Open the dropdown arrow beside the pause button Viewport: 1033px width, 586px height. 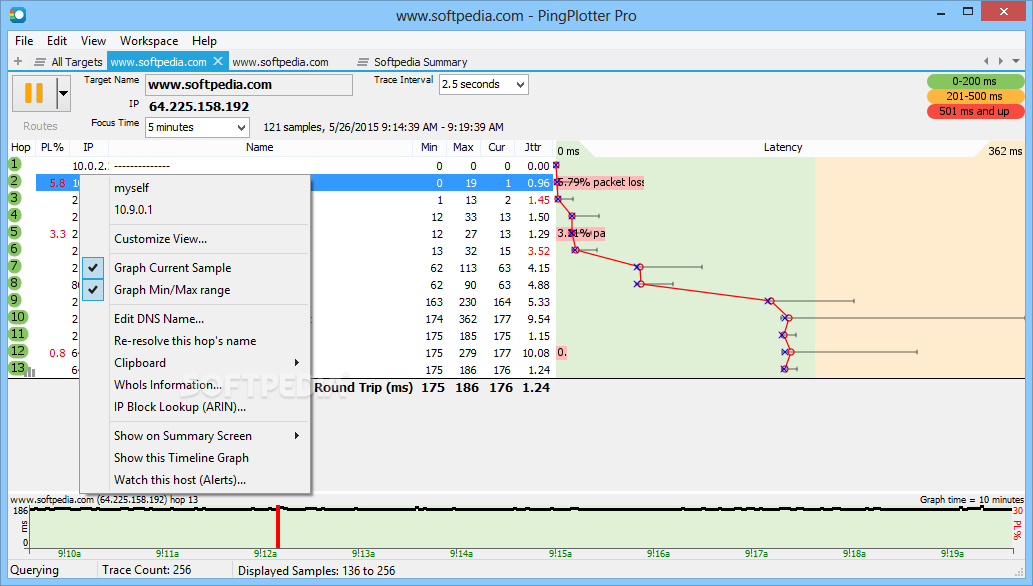pos(63,93)
